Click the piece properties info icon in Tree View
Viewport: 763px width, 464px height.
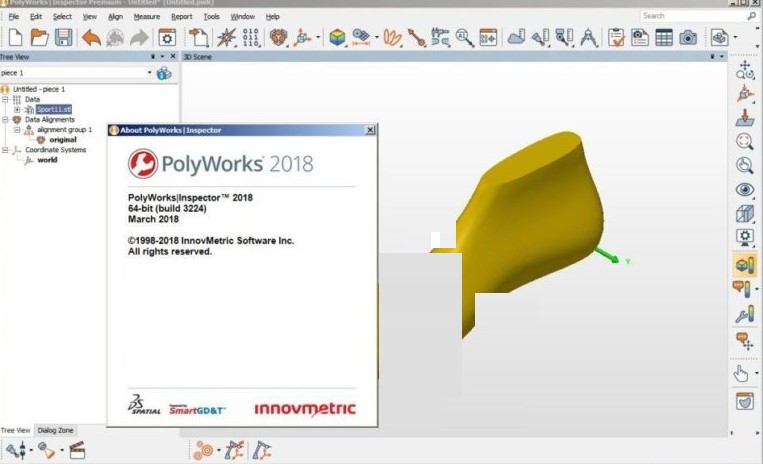[x=164, y=73]
